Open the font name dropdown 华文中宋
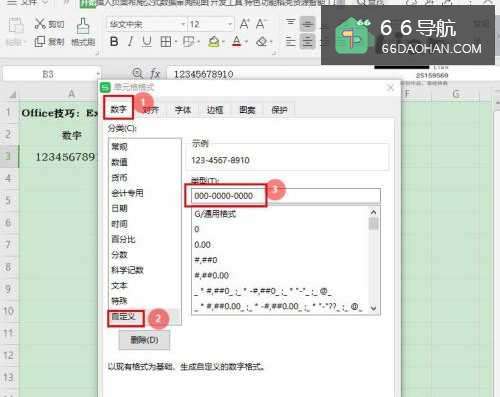The height and width of the screenshot is (397, 500). coord(183,24)
